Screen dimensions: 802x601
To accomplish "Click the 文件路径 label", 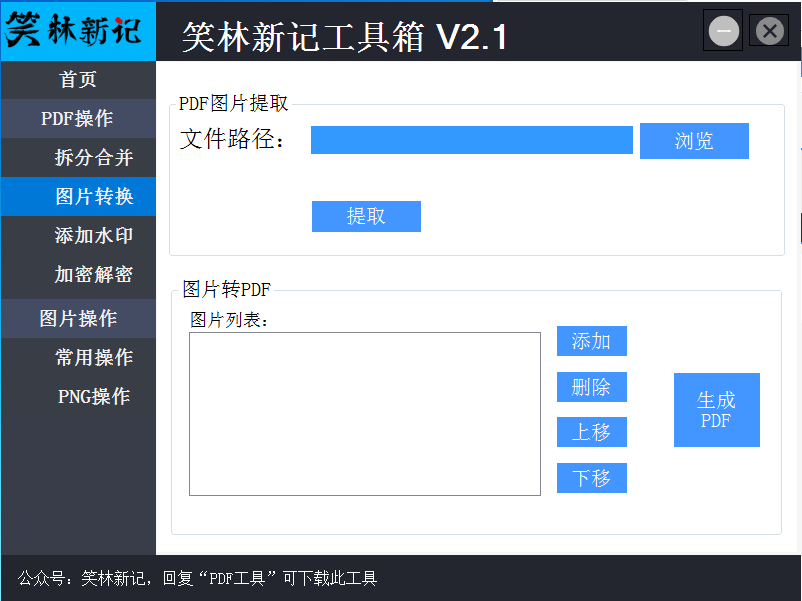I will (x=231, y=139).
